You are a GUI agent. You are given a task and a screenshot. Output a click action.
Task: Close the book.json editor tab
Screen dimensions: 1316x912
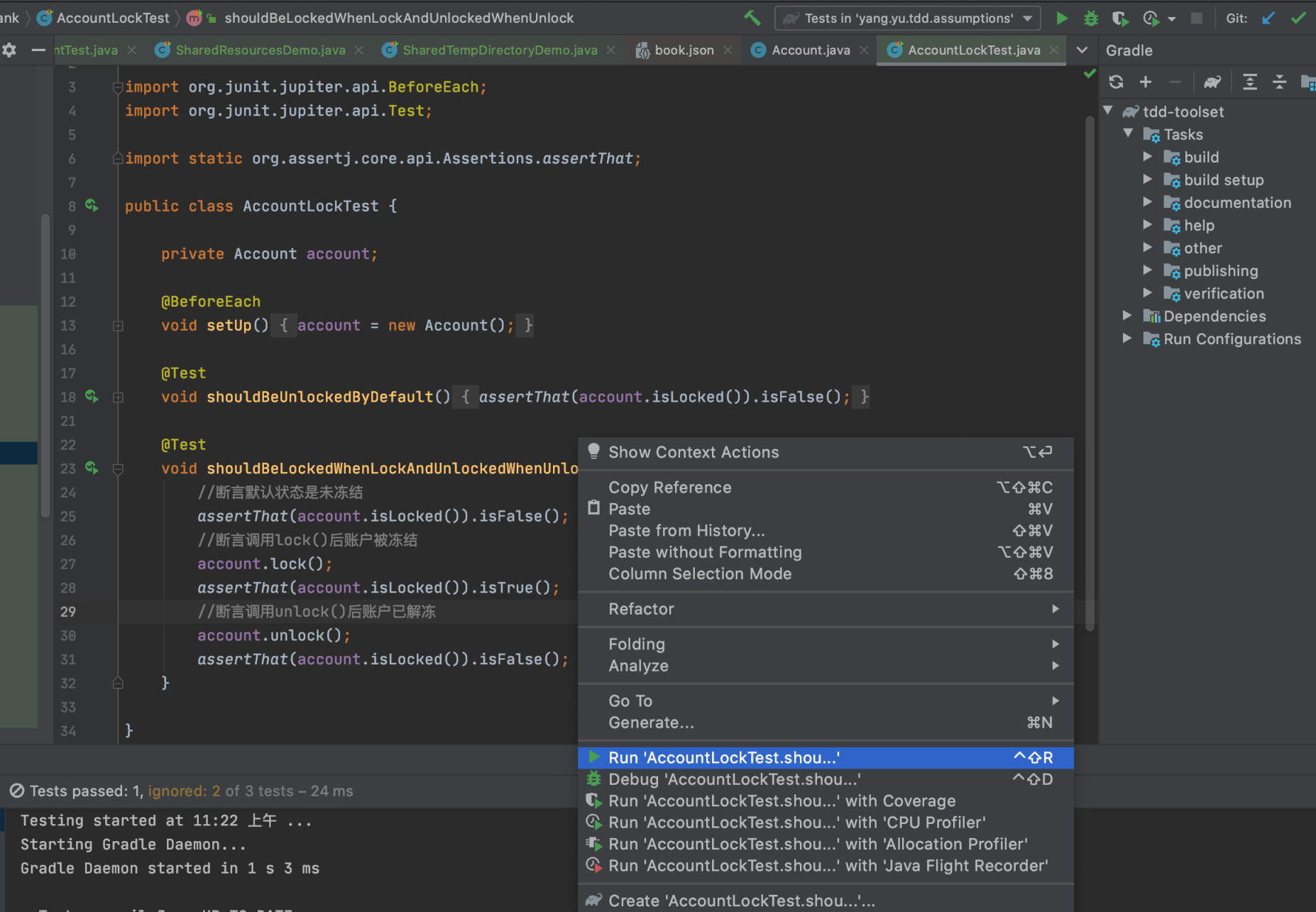(x=728, y=50)
